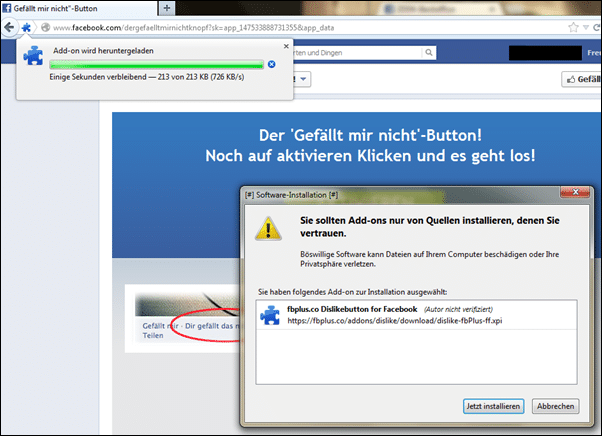Click the add-on puzzle icon in address bar

click(x=26, y=27)
